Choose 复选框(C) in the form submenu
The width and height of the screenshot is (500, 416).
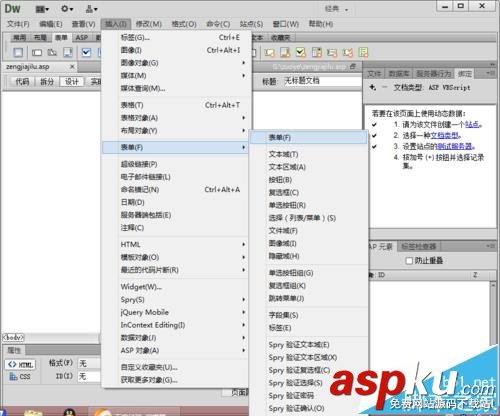click(309, 192)
